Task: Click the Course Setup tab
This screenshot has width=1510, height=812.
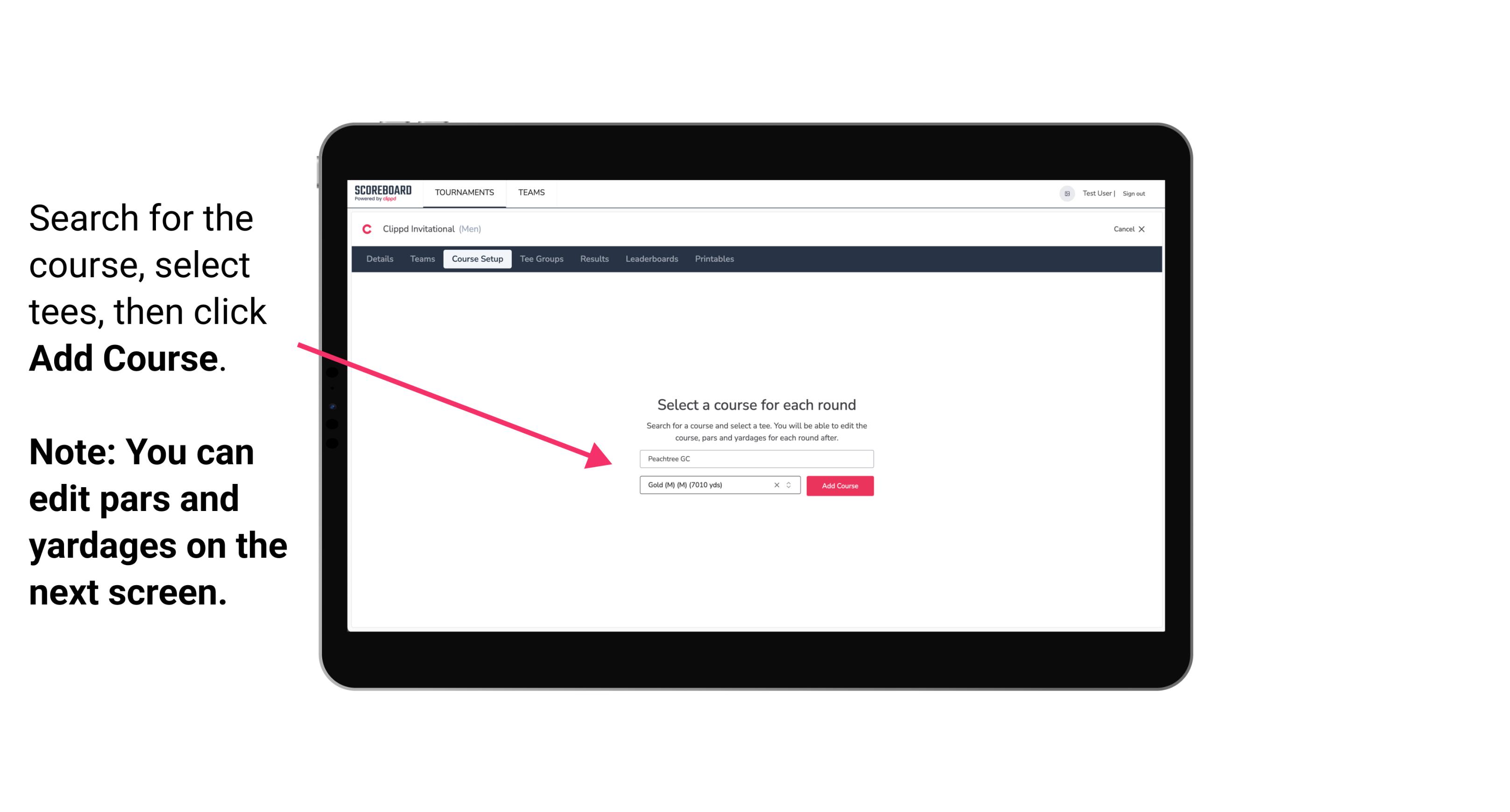Action: (x=477, y=259)
